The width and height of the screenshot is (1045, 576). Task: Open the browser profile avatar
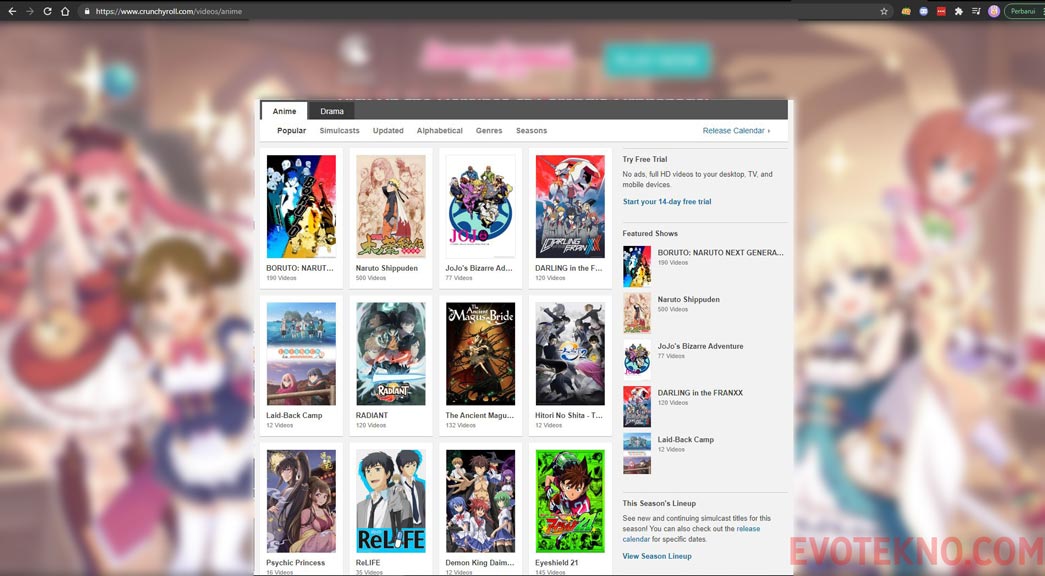tap(994, 11)
